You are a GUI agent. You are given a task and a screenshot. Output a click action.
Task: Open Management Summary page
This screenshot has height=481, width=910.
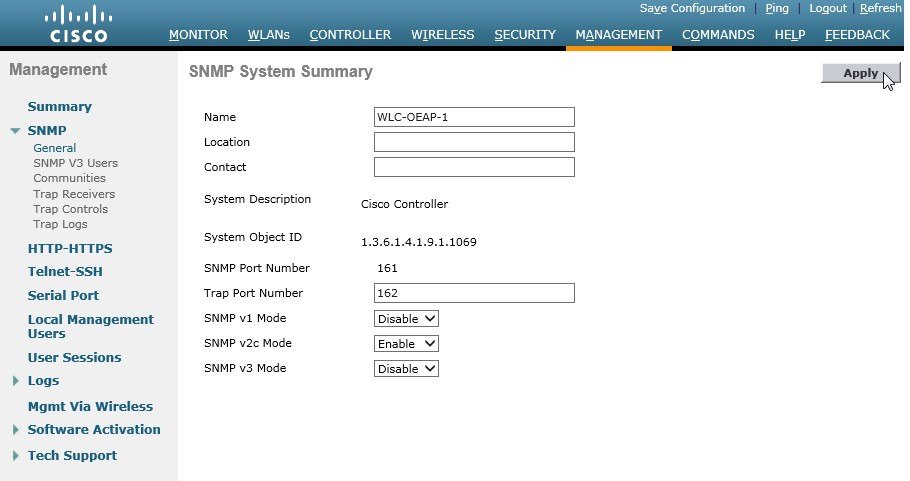[x=60, y=107]
